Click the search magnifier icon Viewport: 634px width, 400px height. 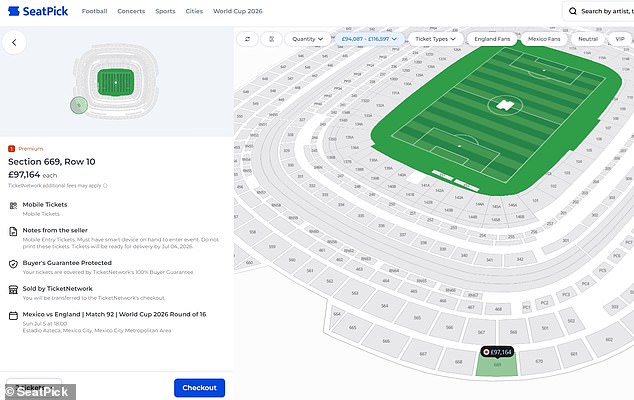tap(573, 11)
